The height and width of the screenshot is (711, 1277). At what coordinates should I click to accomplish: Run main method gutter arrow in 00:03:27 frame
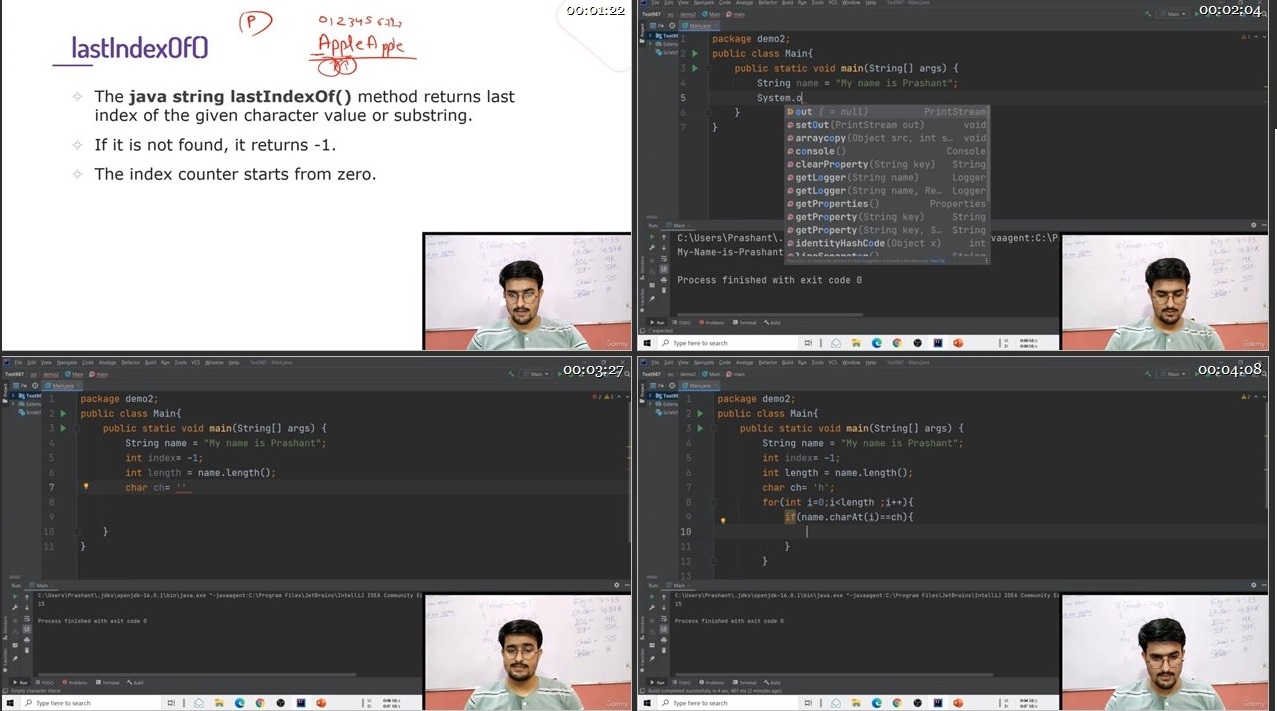click(62, 428)
